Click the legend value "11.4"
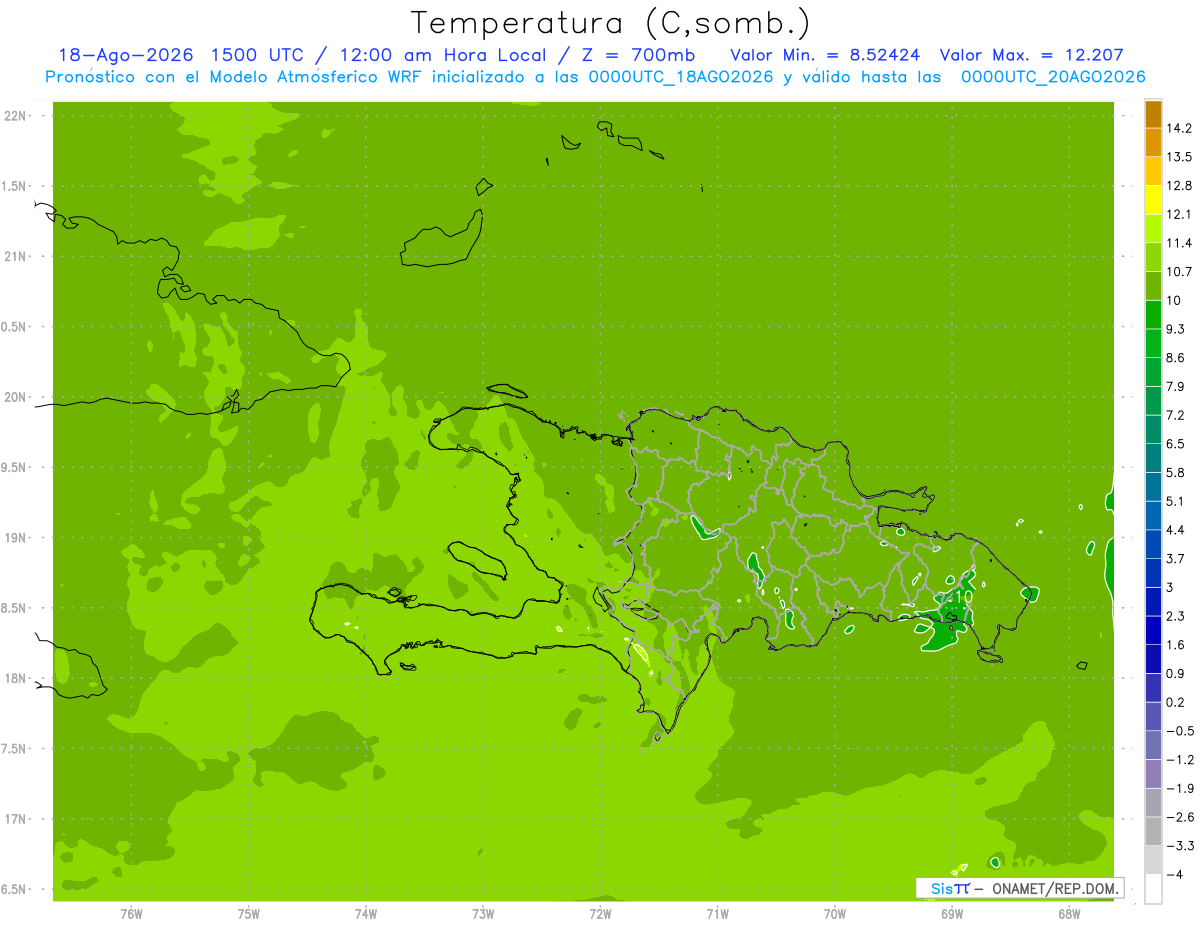This screenshot has width=1200, height=927. [x=1181, y=243]
